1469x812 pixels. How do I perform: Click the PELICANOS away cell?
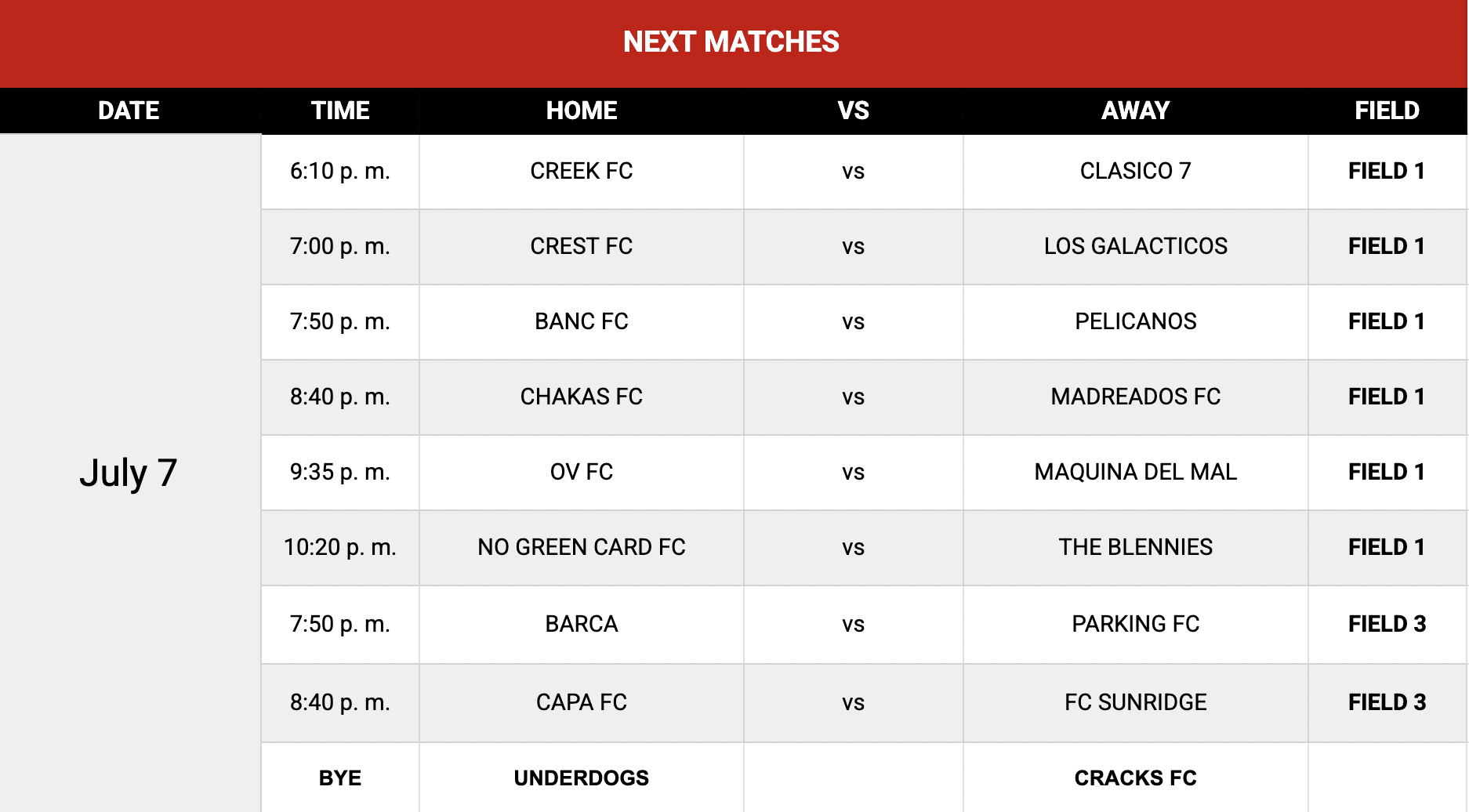pos(1135,322)
